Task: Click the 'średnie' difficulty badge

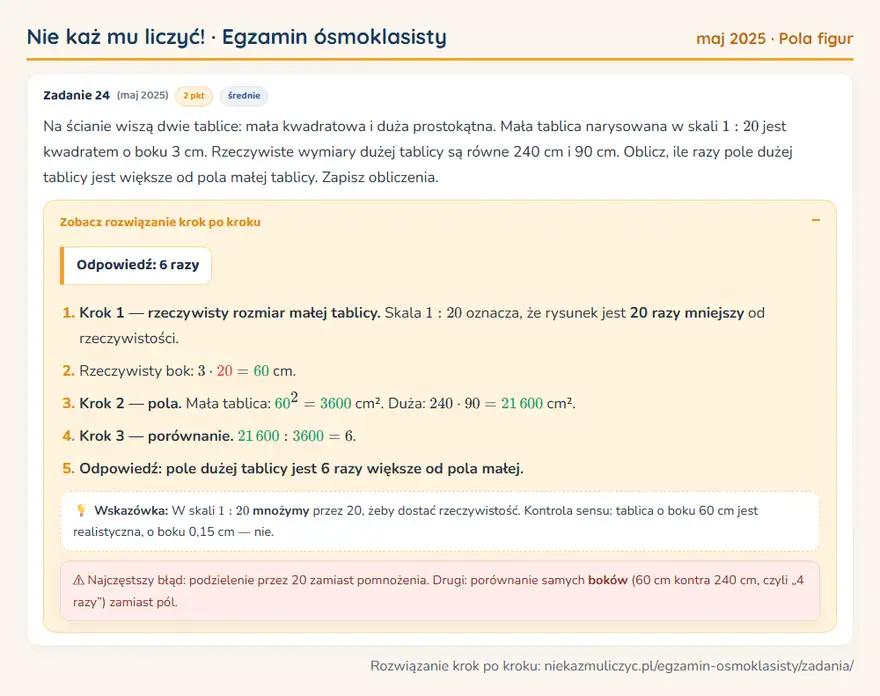Action: [x=244, y=95]
